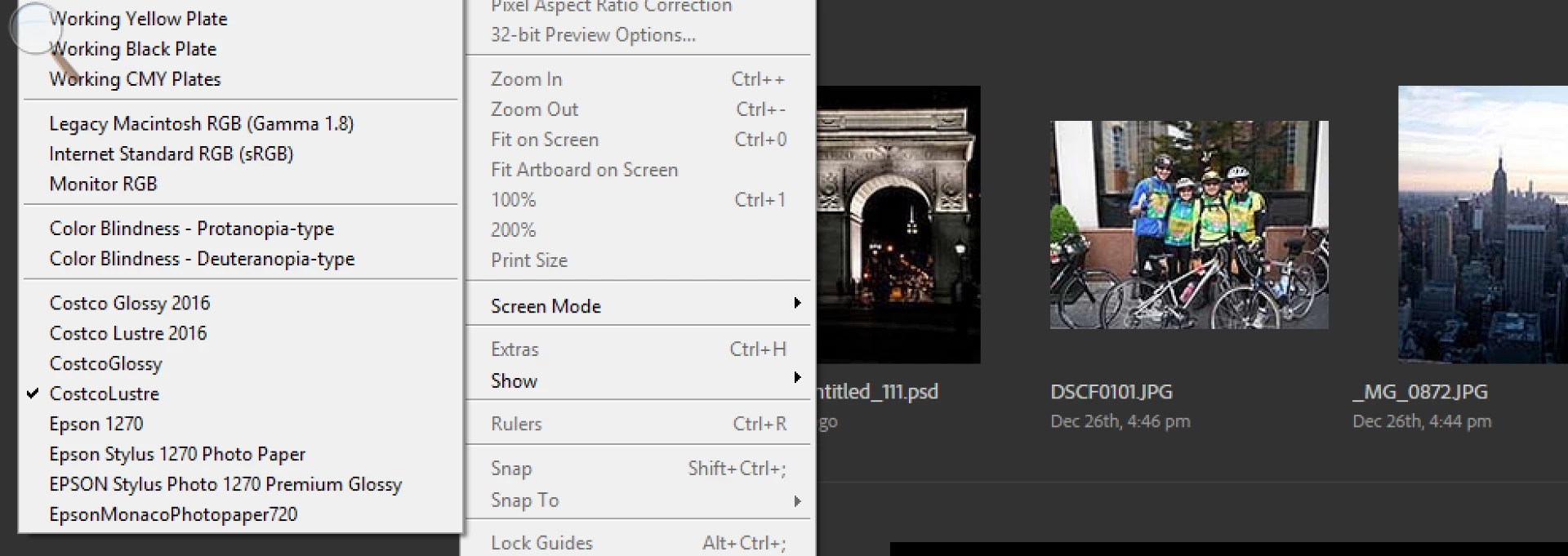
Task: Toggle Extras in View menu
Action: tap(639, 349)
